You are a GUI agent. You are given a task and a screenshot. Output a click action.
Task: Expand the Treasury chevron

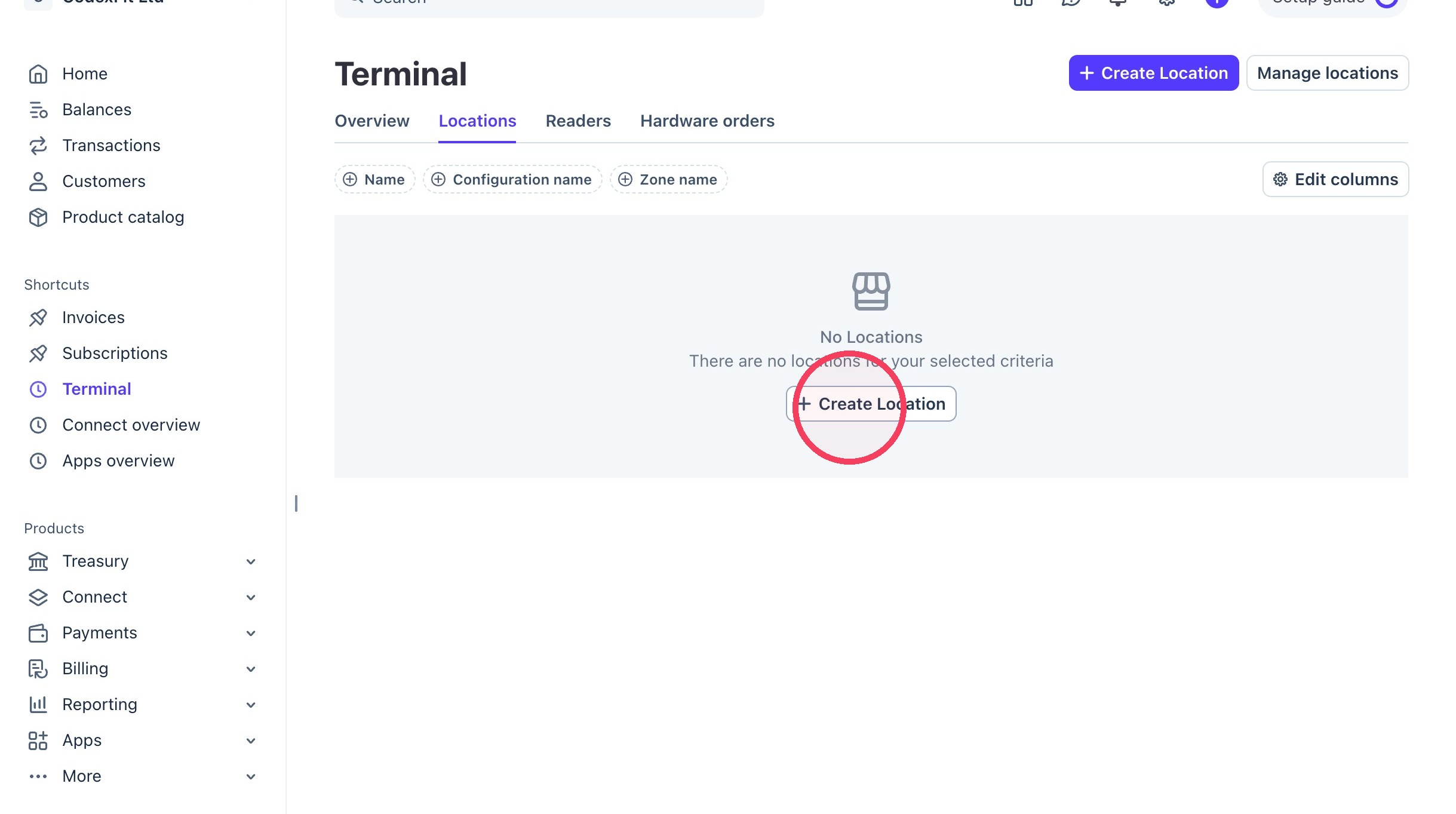click(x=251, y=561)
